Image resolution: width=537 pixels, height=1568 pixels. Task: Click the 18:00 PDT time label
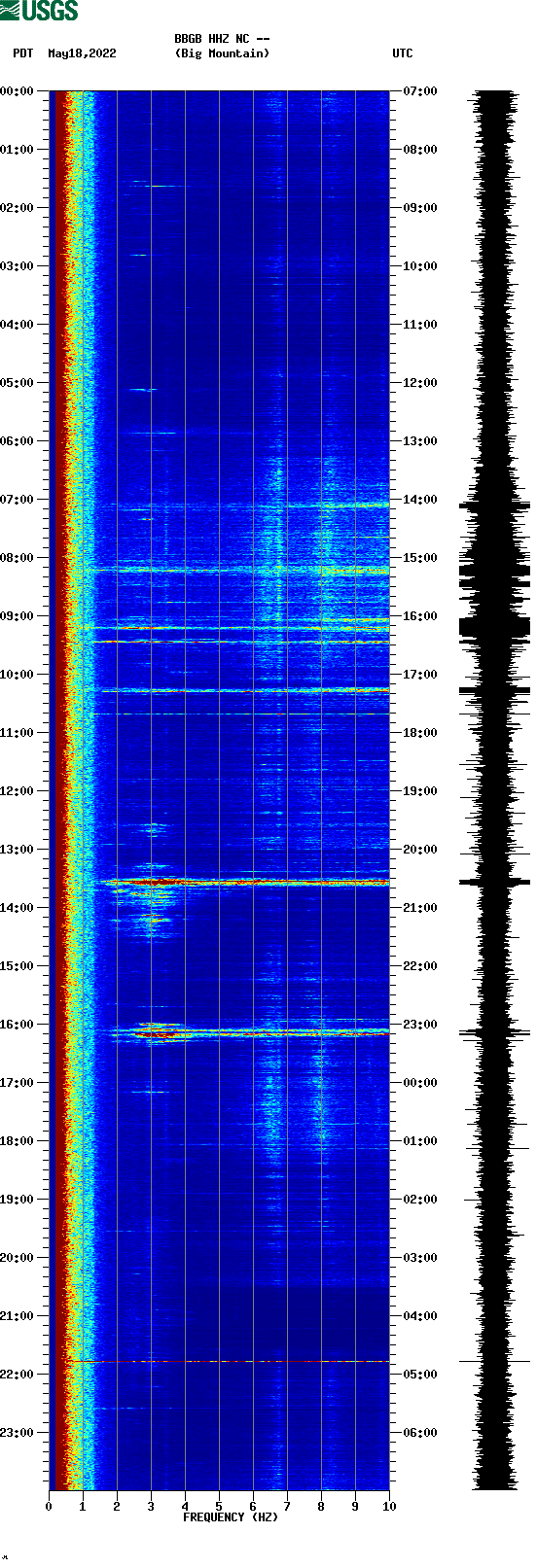point(18,1141)
